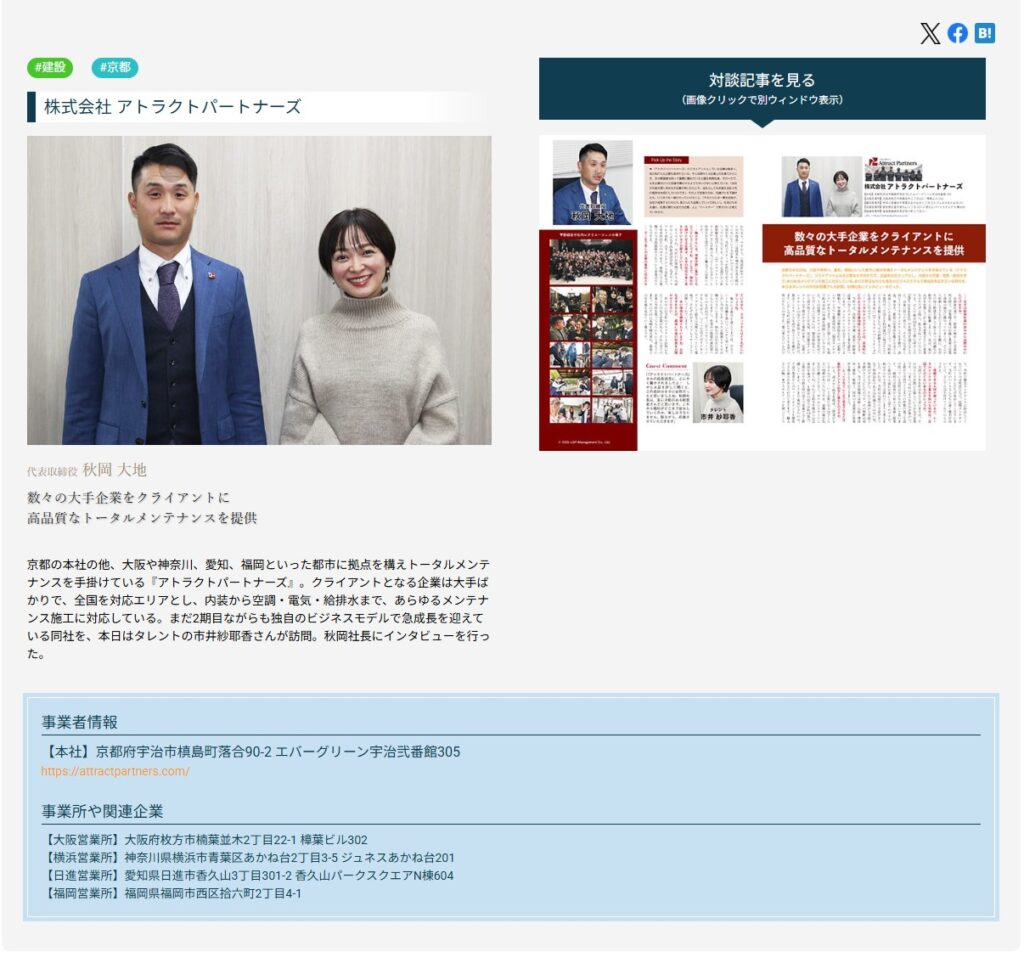Click the 事業者情報 heading
Viewport: 1024px width, 963px height.
tap(80, 722)
